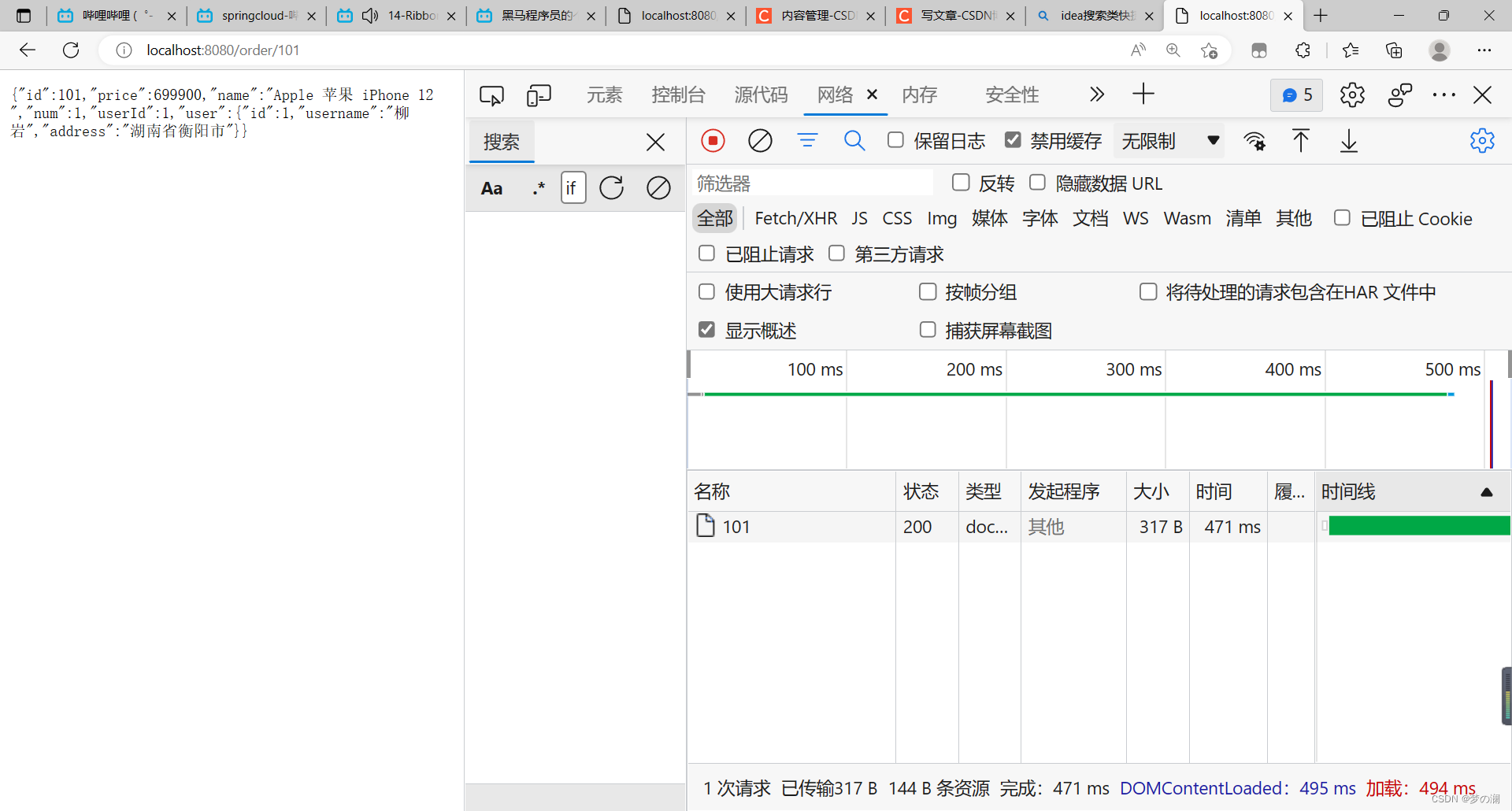Select the 101 request row
Screen dimensions: 1512x811
[1099, 527]
